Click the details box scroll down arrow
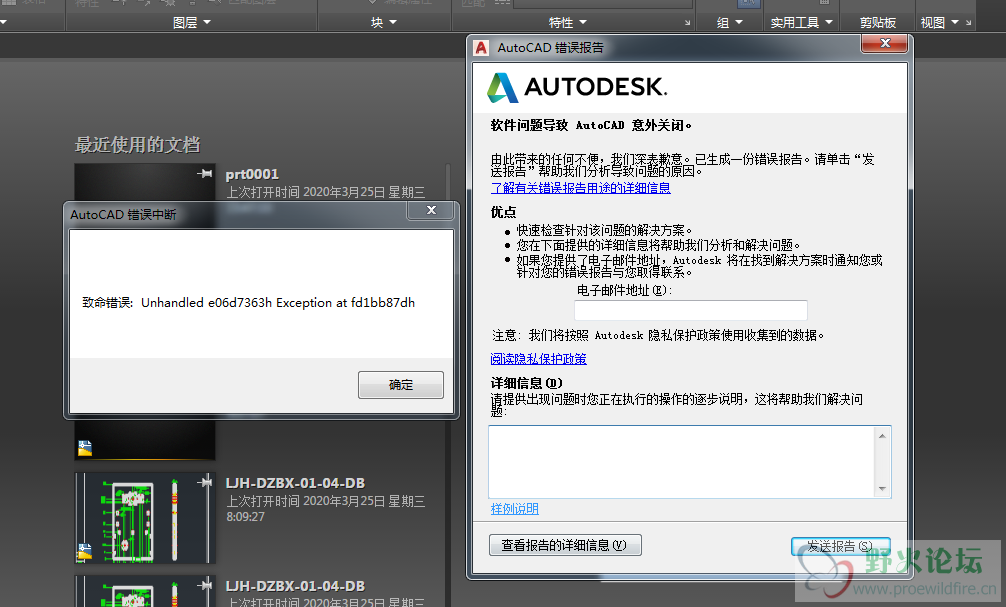This screenshot has height=607, width=1006. (x=882, y=489)
